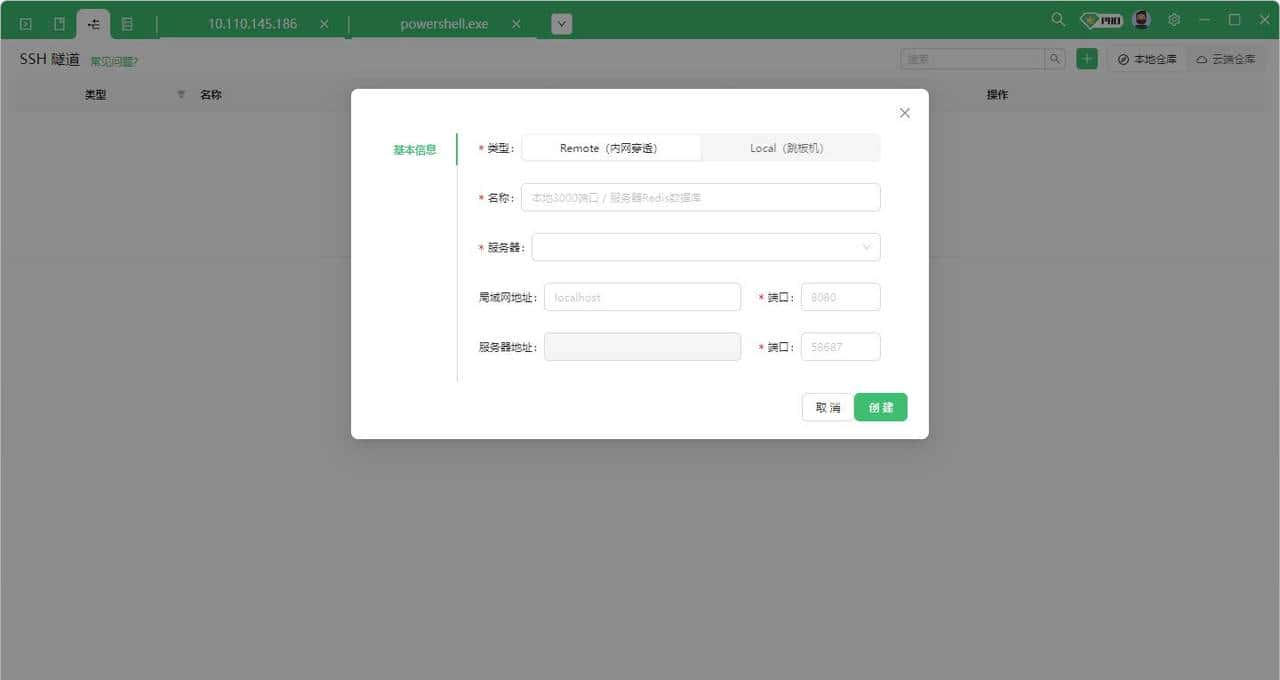Open the SSH tunnel icon tab
This screenshot has height=680, width=1280.
coord(93,23)
